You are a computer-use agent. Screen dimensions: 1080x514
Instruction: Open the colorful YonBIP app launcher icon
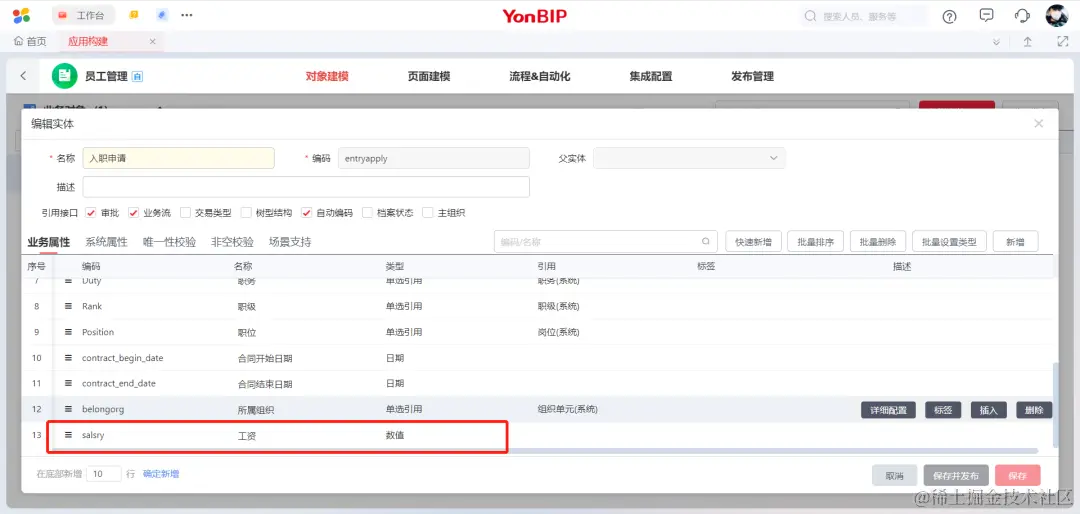(x=21, y=15)
